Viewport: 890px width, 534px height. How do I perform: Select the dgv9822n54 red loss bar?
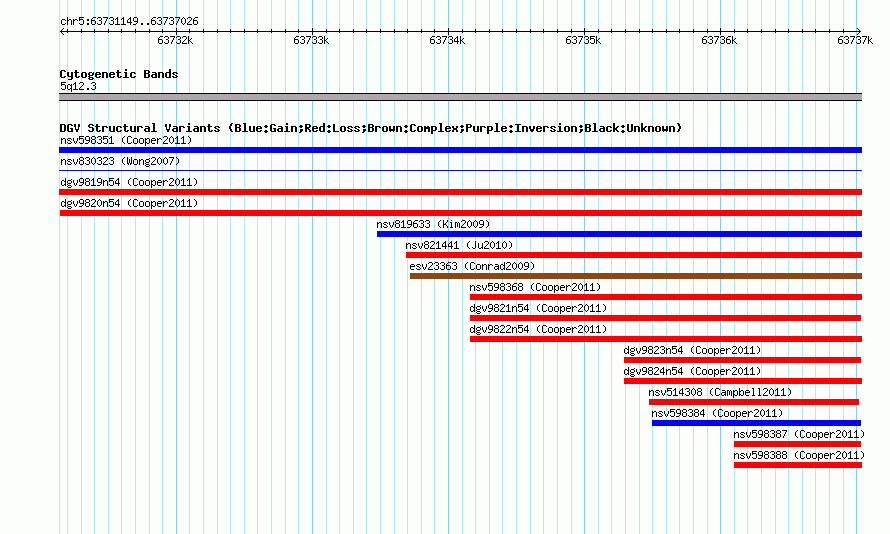coord(666,339)
